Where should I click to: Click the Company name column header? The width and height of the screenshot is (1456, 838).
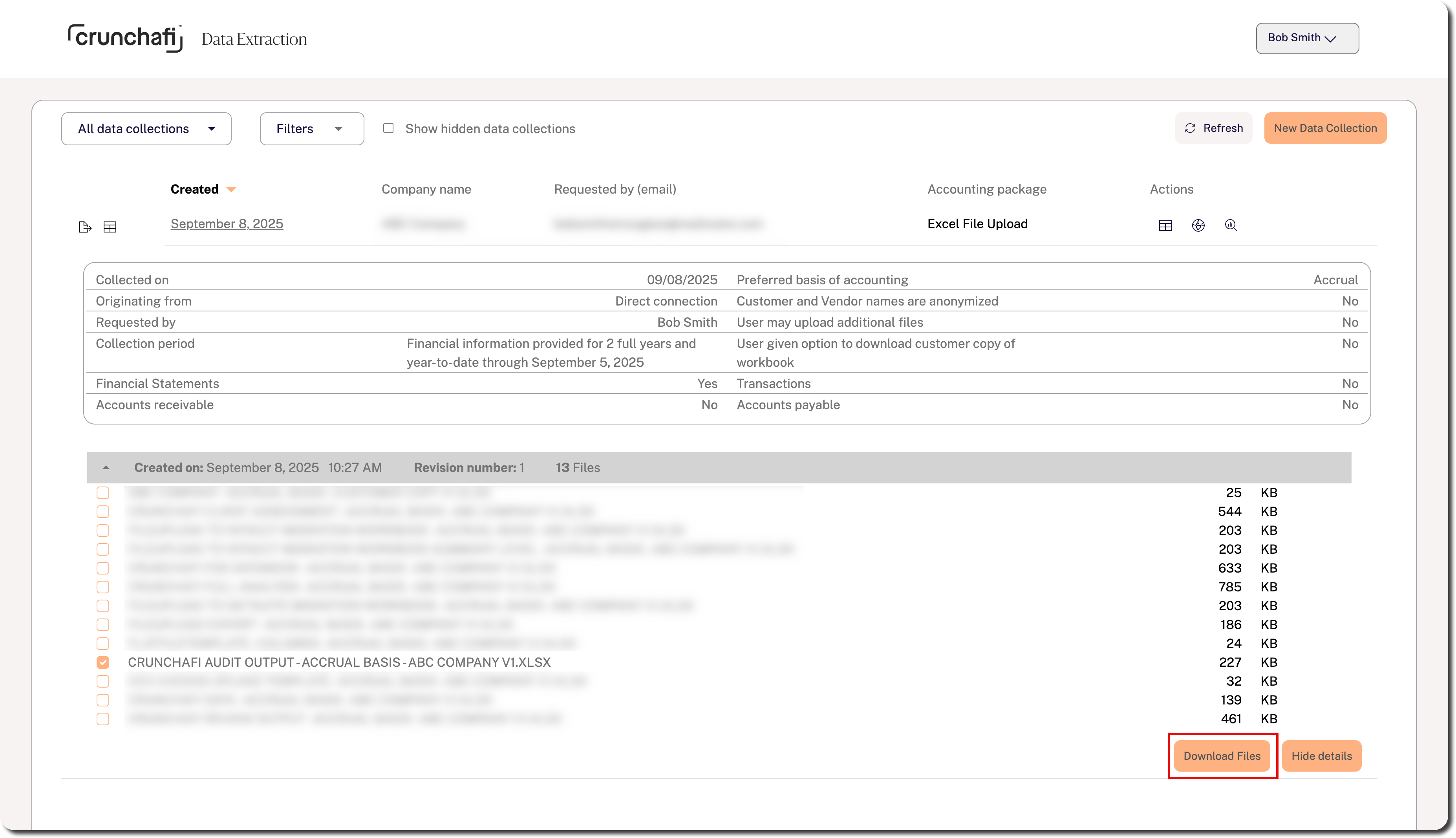point(426,189)
